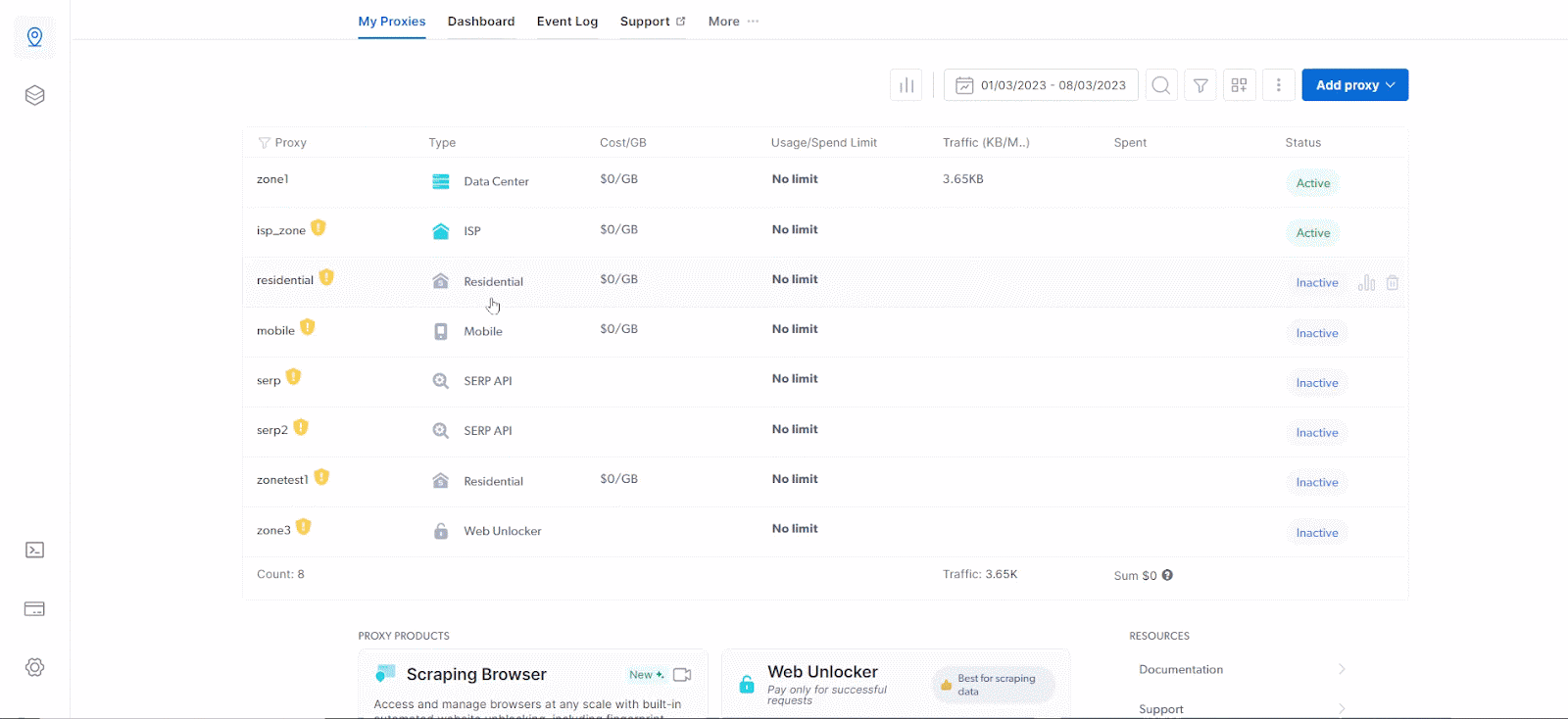Sort by the Traffic (KB/M..) column header

click(986, 143)
